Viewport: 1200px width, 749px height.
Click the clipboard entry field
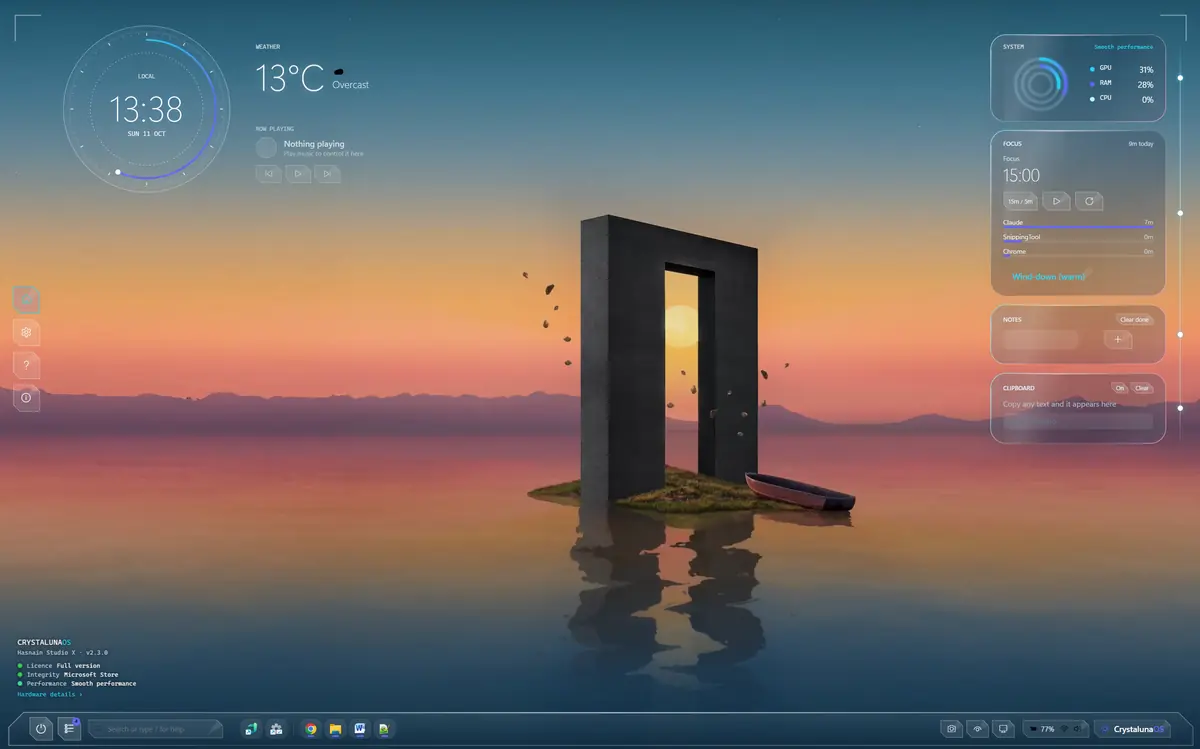[1078, 422]
